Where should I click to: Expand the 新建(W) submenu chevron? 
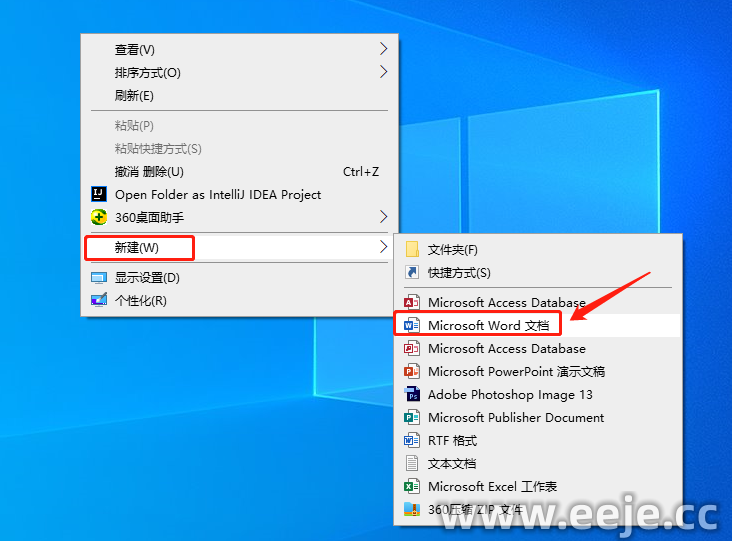(x=383, y=247)
